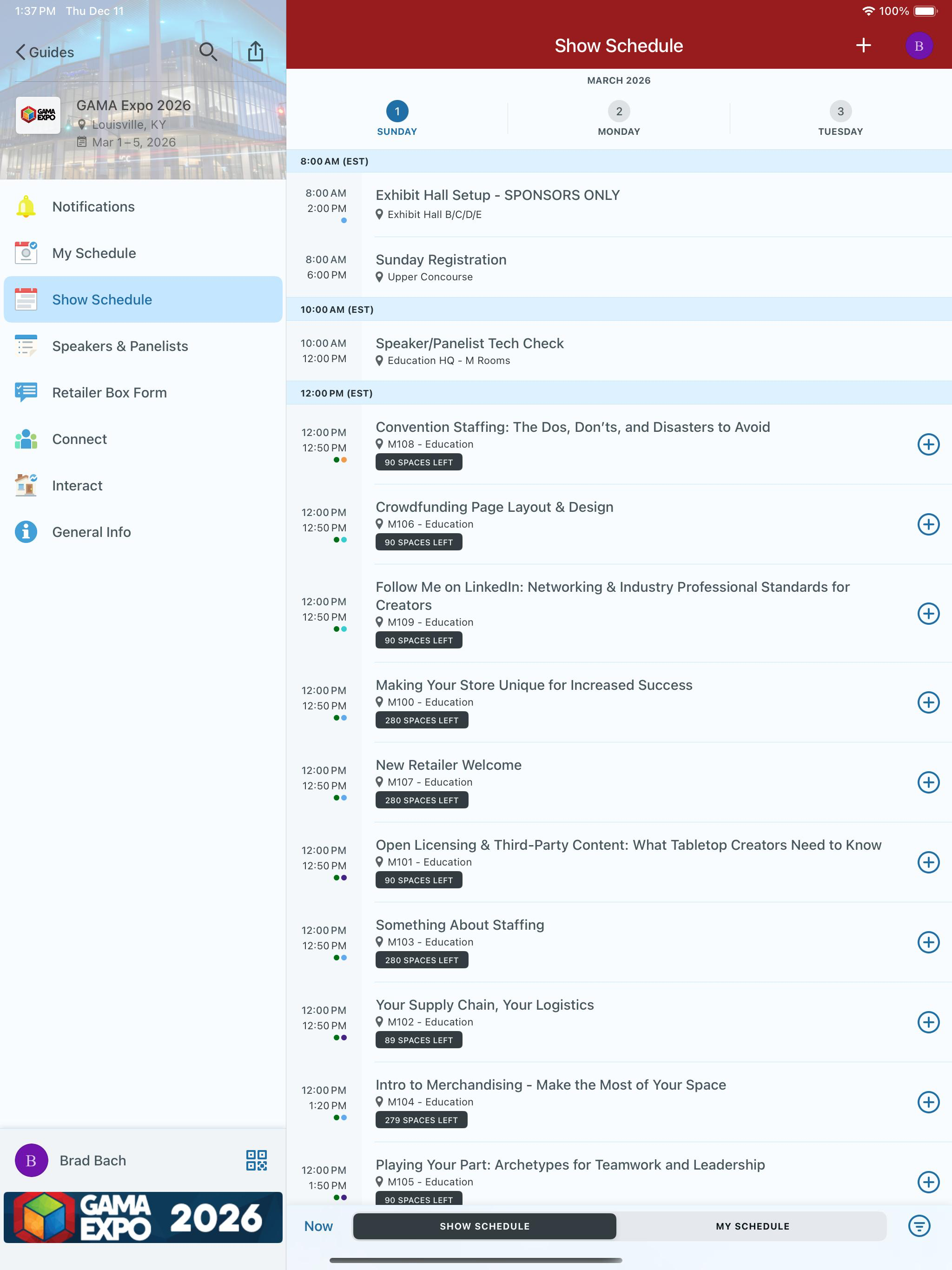This screenshot has width=952, height=1270.
Task: Click M101 - Education location text
Action: [429, 862]
